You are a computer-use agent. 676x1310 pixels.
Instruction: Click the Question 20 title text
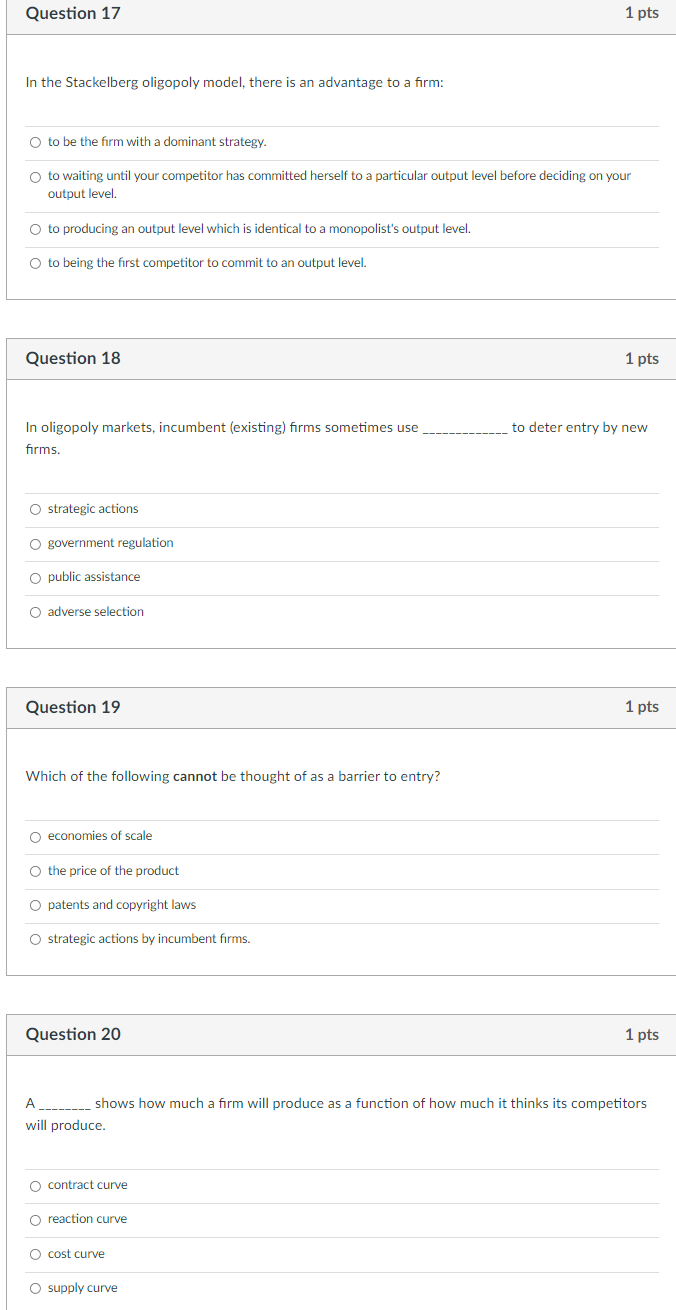tap(73, 1034)
